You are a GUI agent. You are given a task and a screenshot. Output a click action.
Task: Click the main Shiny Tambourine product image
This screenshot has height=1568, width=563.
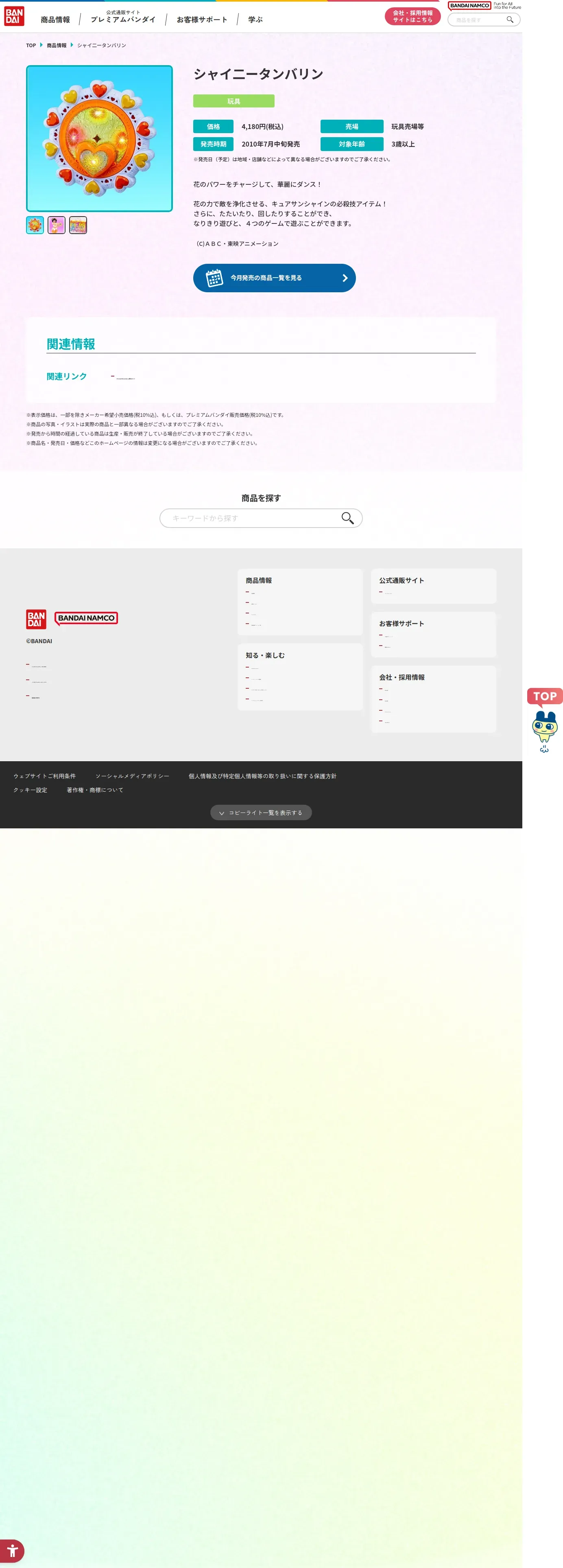[x=99, y=139]
